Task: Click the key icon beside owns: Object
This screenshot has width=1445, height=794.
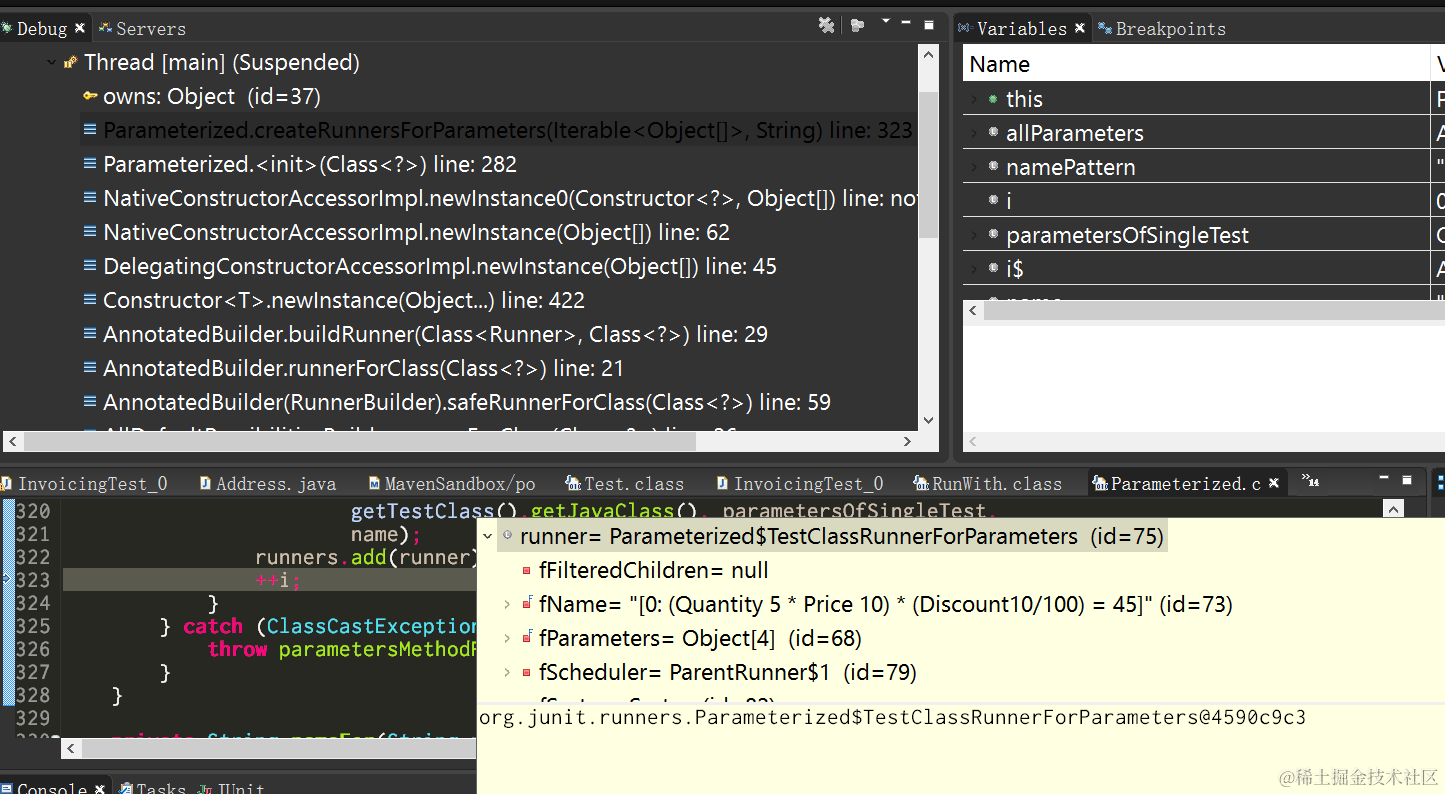Action: [x=90, y=97]
